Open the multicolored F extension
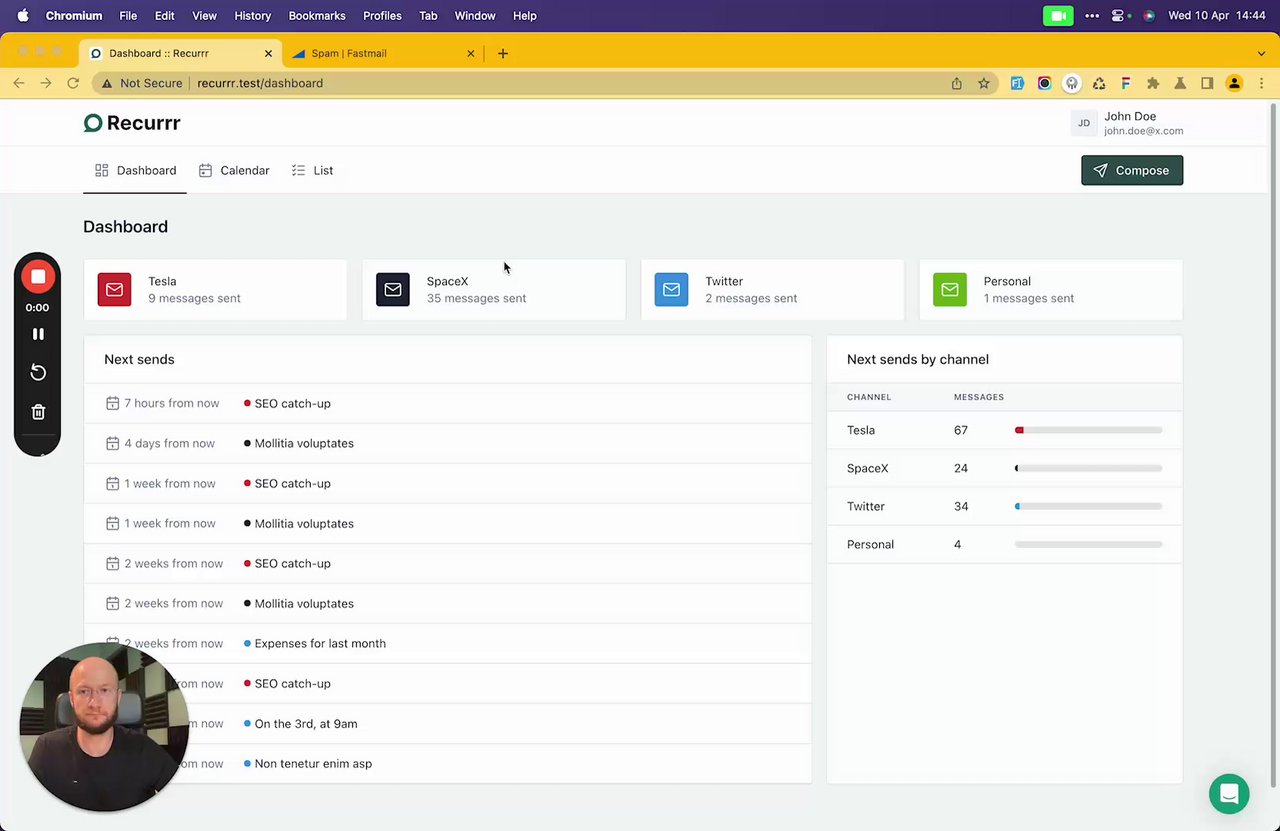Screen dimensions: 1280x831 1126,83
